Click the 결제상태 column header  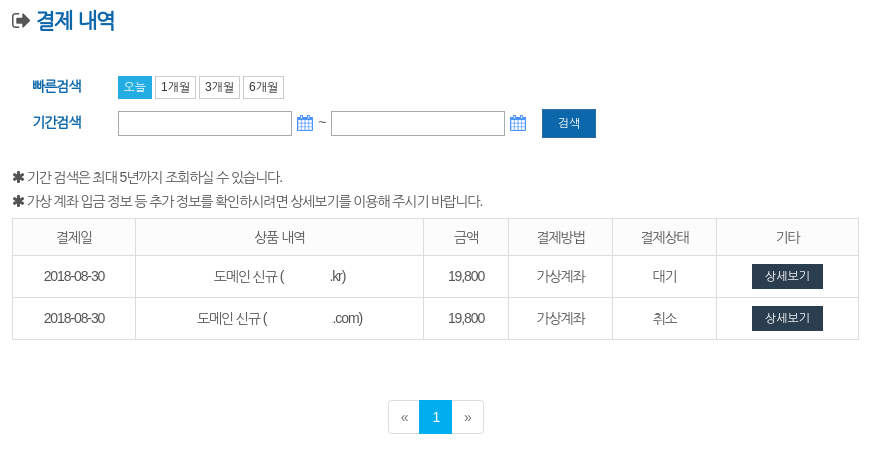tap(665, 237)
